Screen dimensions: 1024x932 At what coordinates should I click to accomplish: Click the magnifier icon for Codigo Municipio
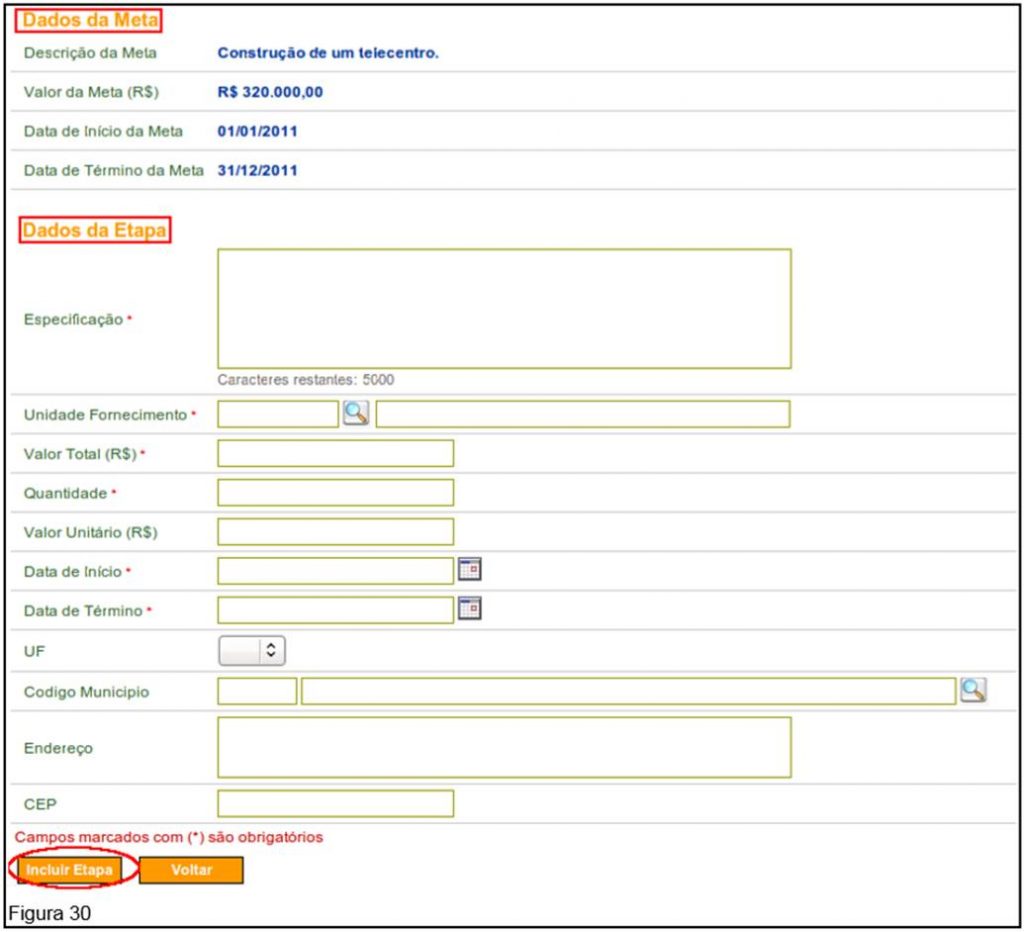(x=972, y=690)
